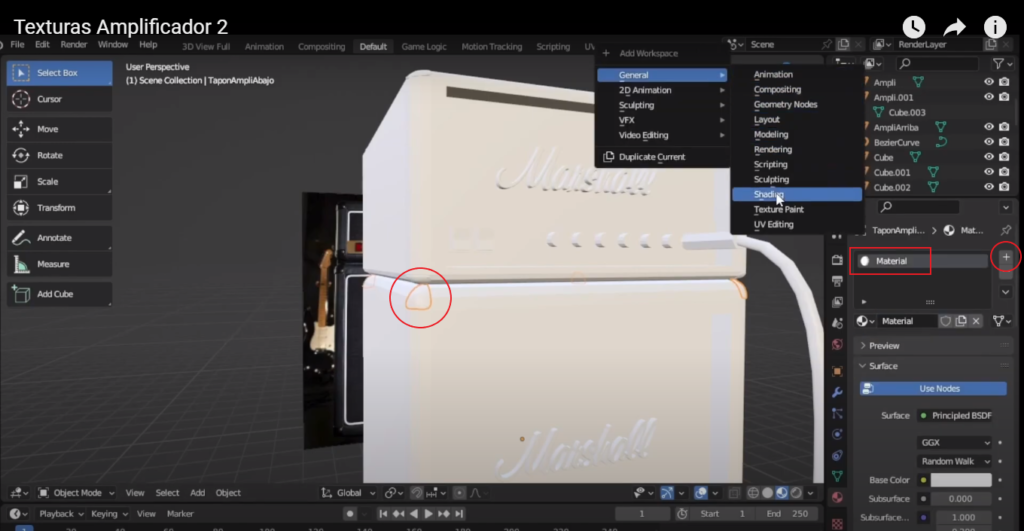Activate the Annotate tool
The width and height of the screenshot is (1024, 531).
[59, 238]
